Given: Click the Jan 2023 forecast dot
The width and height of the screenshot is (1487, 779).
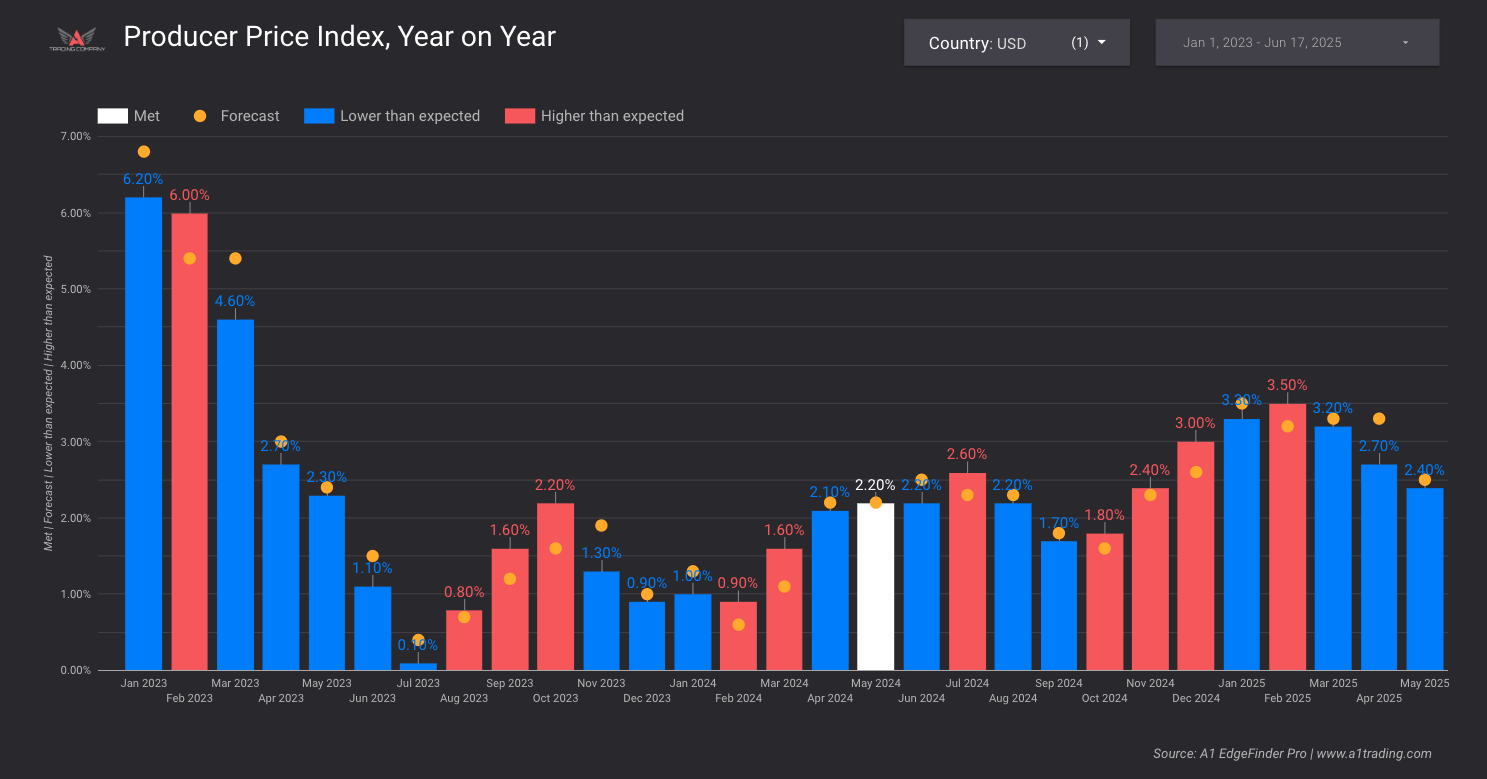Looking at the screenshot, I should pyautogui.click(x=144, y=152).
